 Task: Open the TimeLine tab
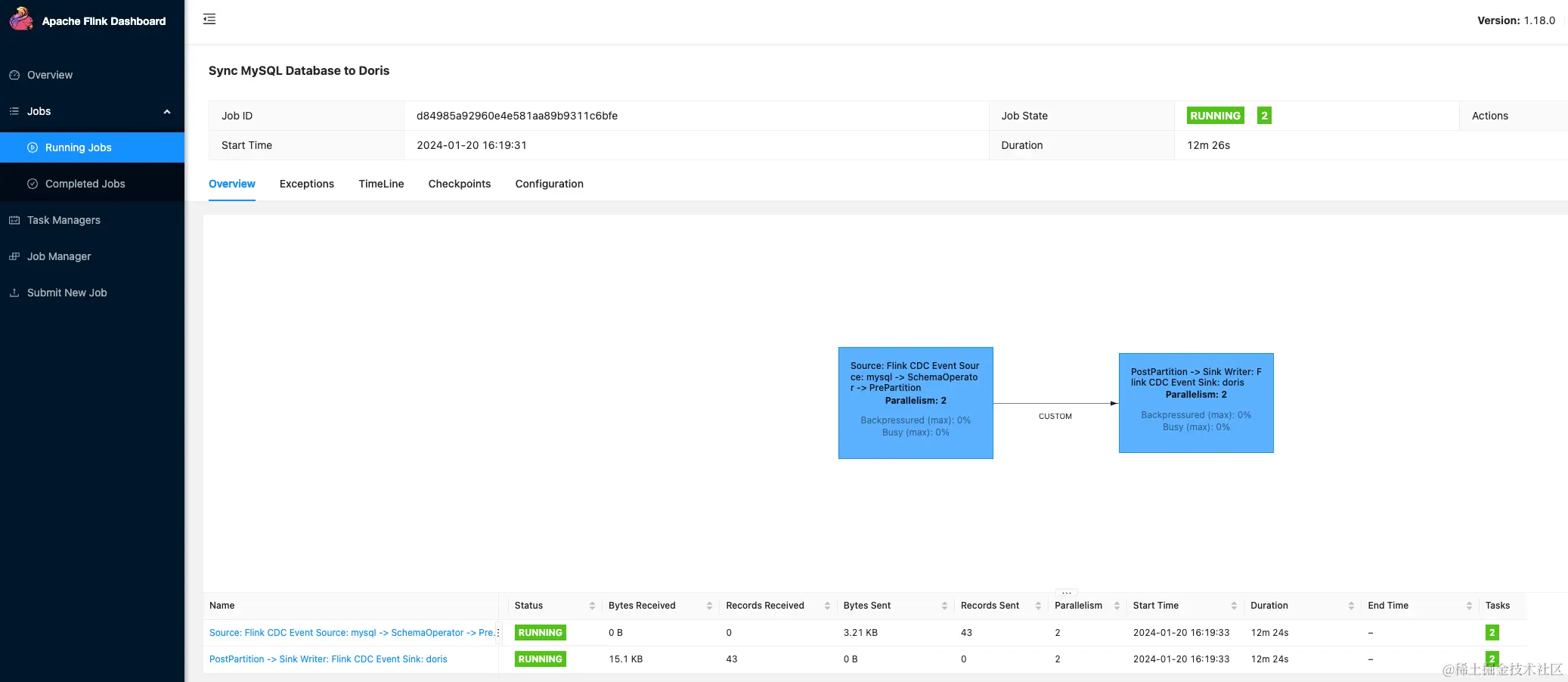tap(381, 184)
